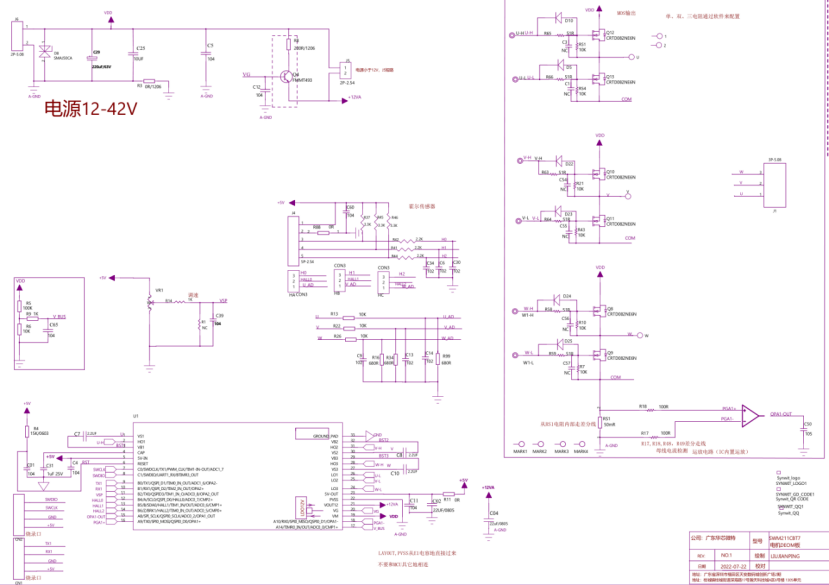Select the Q4 MMBT493 transistor symbol

tap(286, 75)
